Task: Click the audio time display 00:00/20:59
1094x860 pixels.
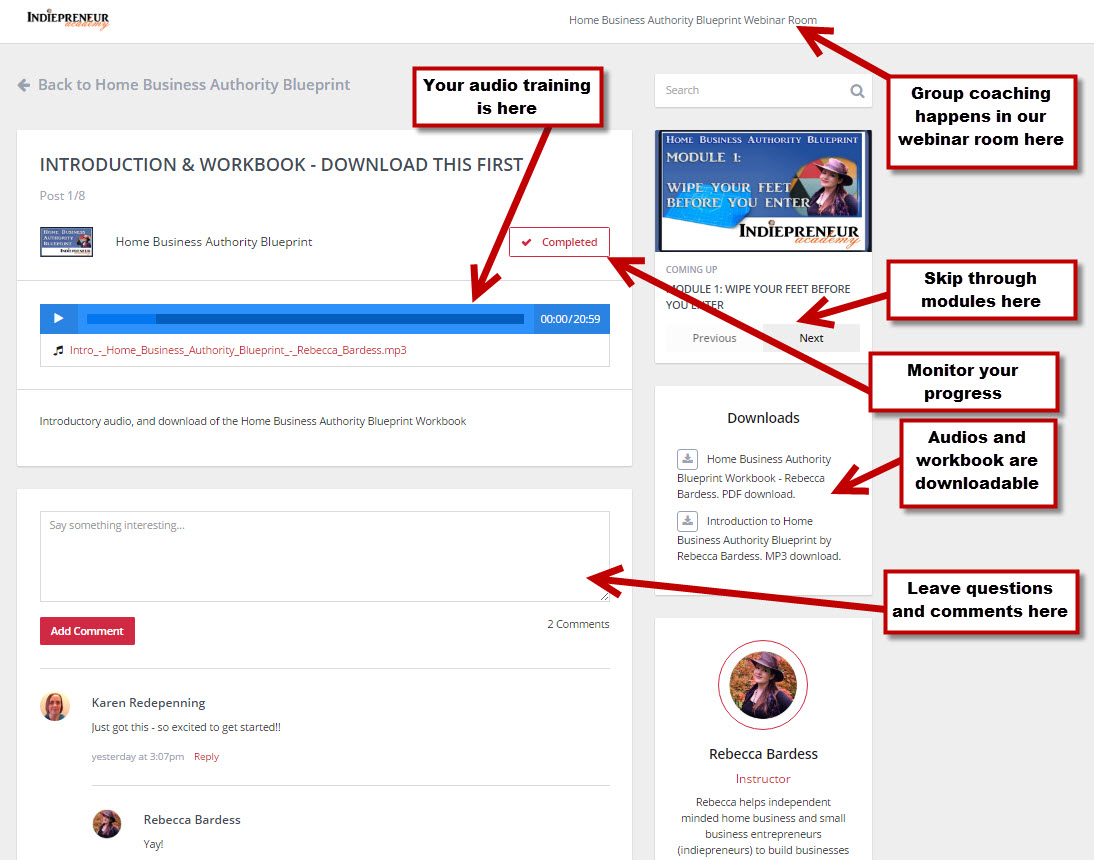Action: [x=570, y=319]
